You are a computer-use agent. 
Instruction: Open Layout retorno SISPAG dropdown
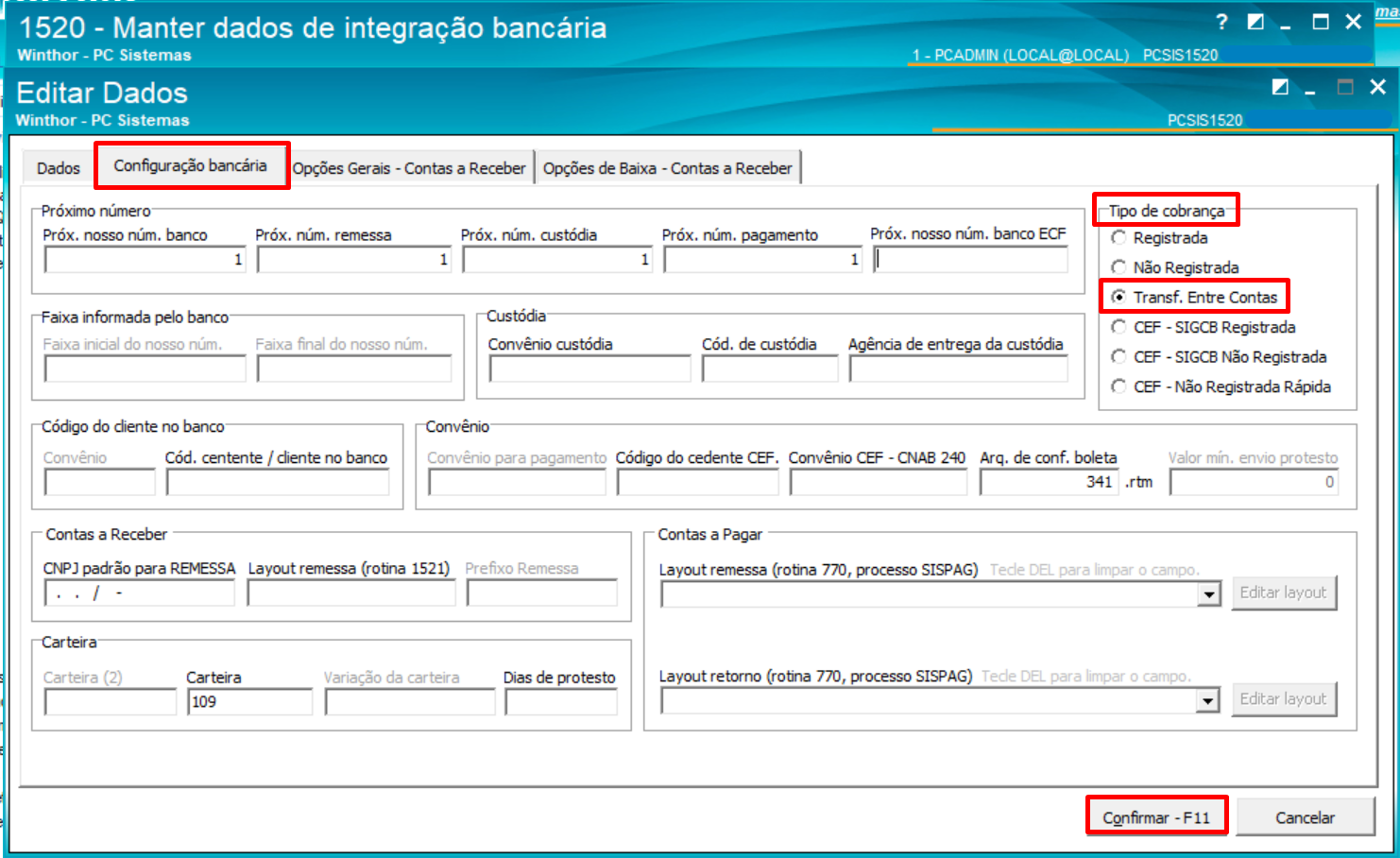(1209, 701)
